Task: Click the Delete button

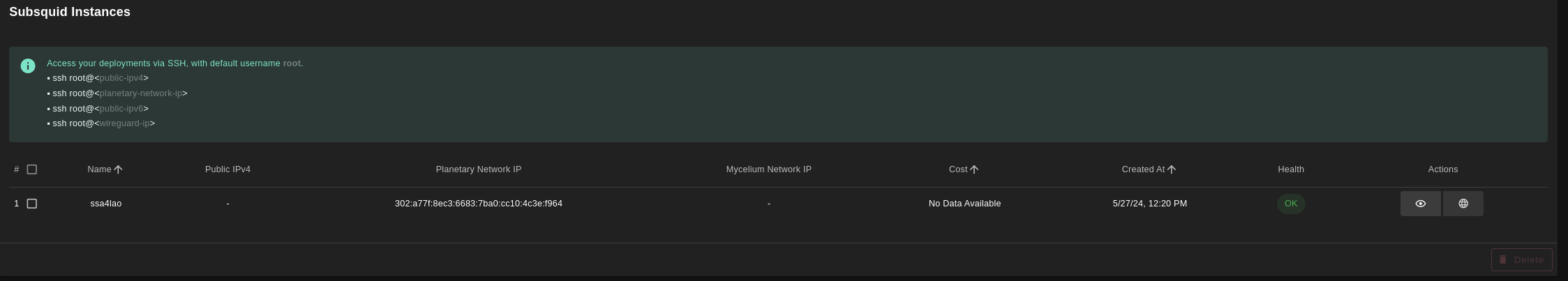Action: point(1522,259)
